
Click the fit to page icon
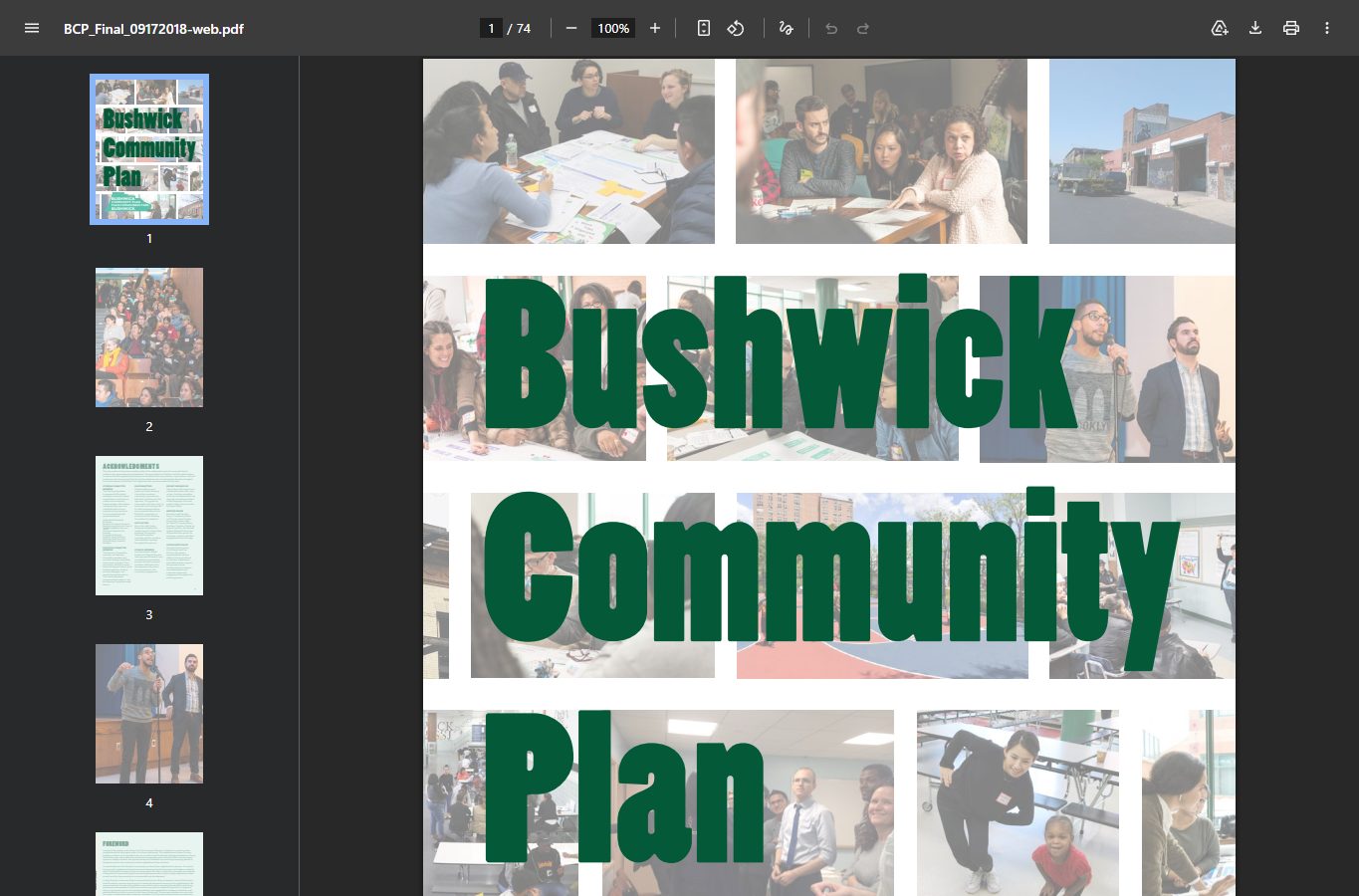coord(704,28)
